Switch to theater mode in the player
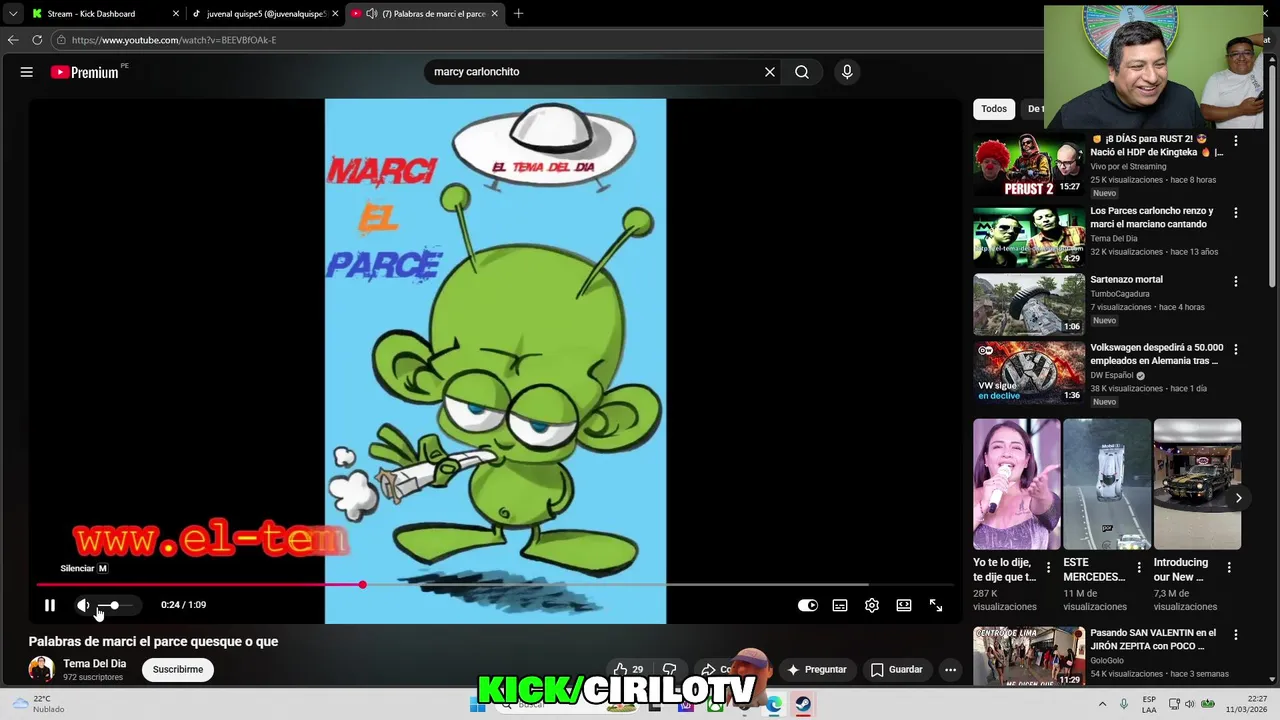The width and height of the screenshot is (1280, 720). (904, 605)
